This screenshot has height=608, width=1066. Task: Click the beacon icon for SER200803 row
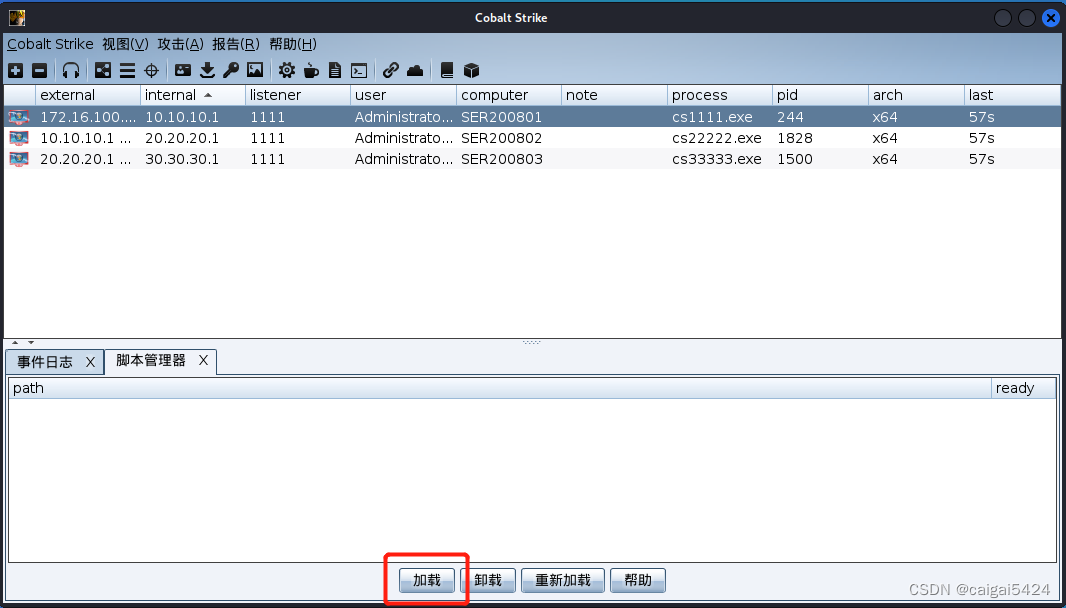19,159
